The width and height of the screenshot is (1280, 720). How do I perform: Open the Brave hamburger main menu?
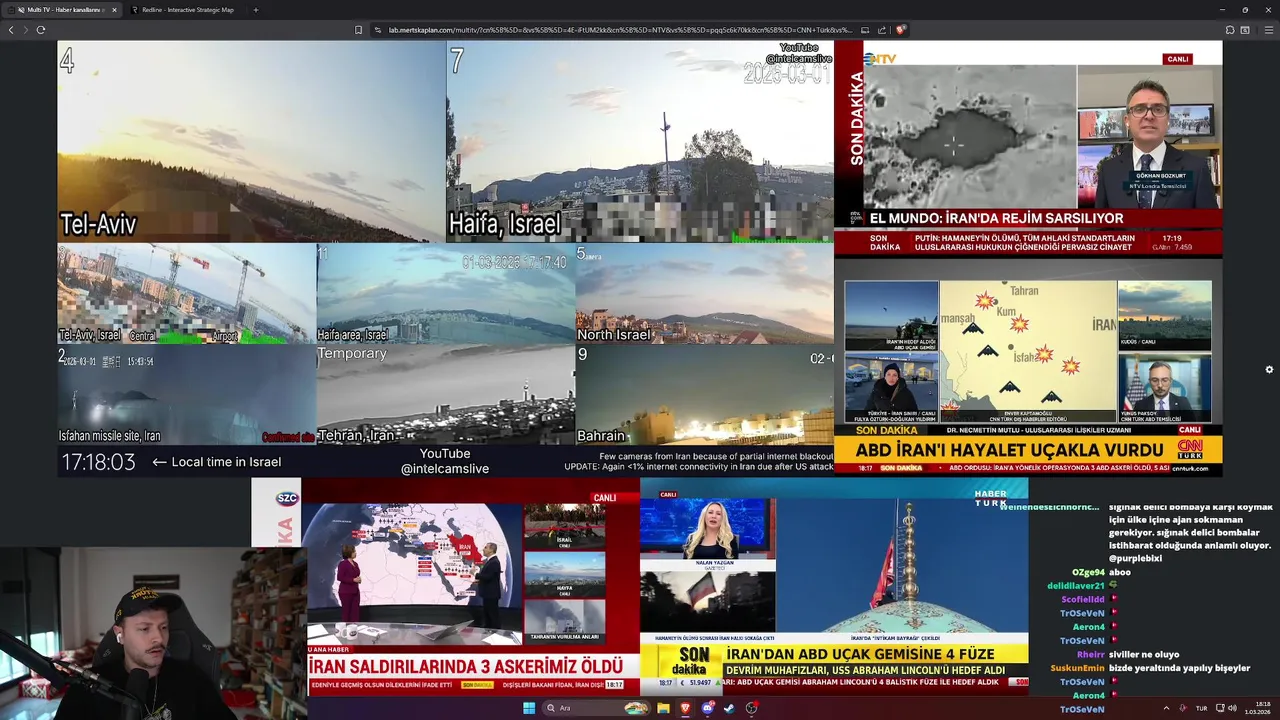(1269, 30)
